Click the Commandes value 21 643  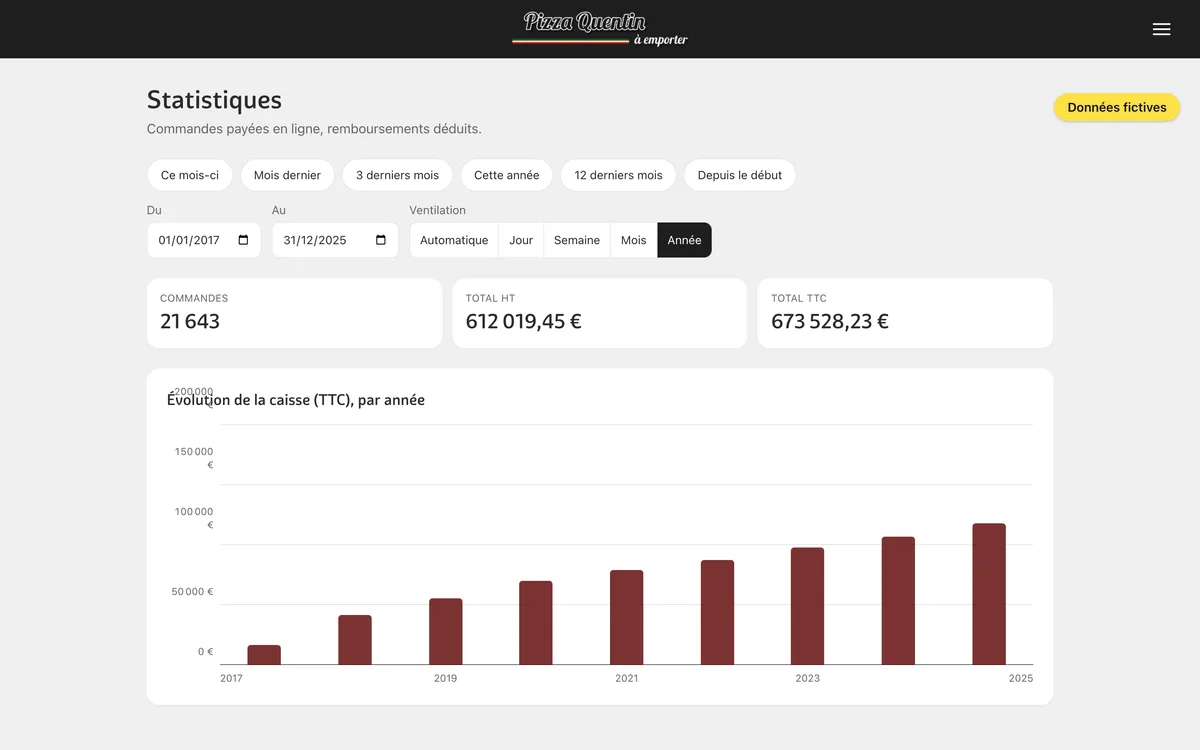(x=190, y=321)
